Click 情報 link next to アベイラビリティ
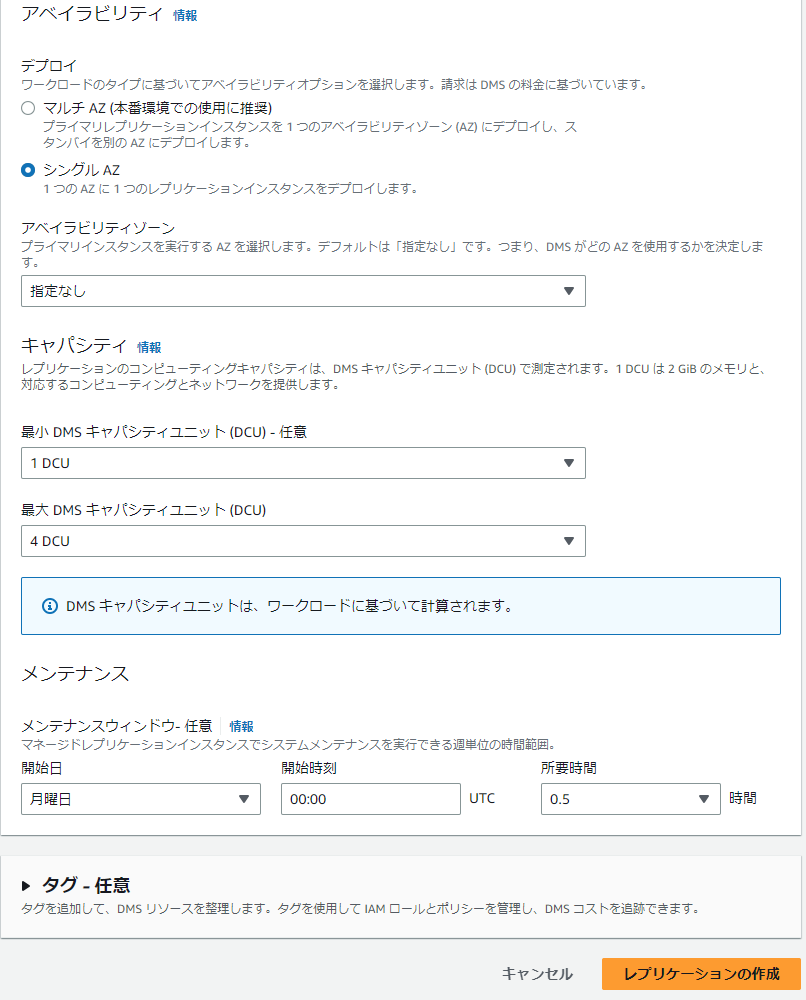Viewport: 806px width, 1000px height. (185, 15)
